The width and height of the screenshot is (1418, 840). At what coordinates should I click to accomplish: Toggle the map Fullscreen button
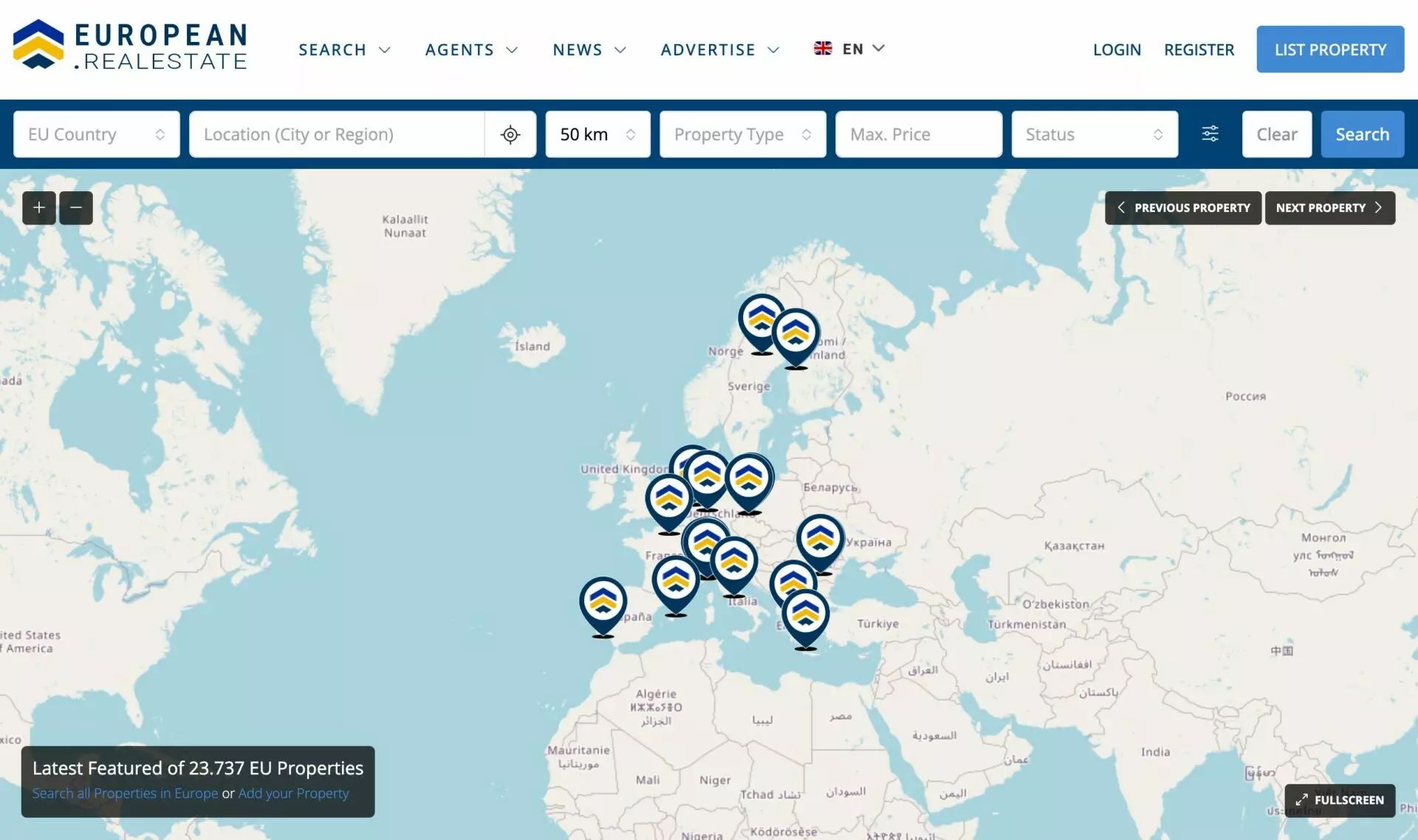pyautogui.click(x=1340, y=799)
